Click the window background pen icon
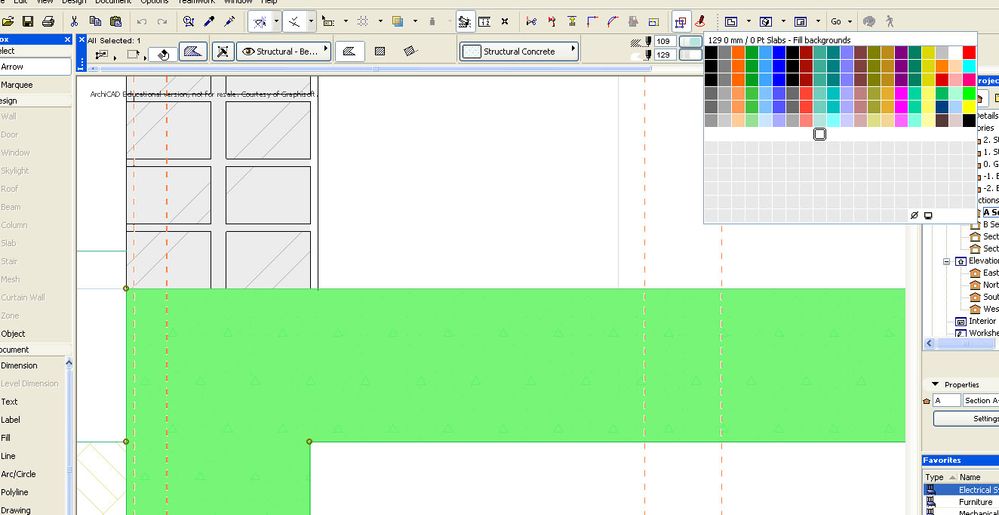Screen dimensions: 999x515 pos(928,215)
